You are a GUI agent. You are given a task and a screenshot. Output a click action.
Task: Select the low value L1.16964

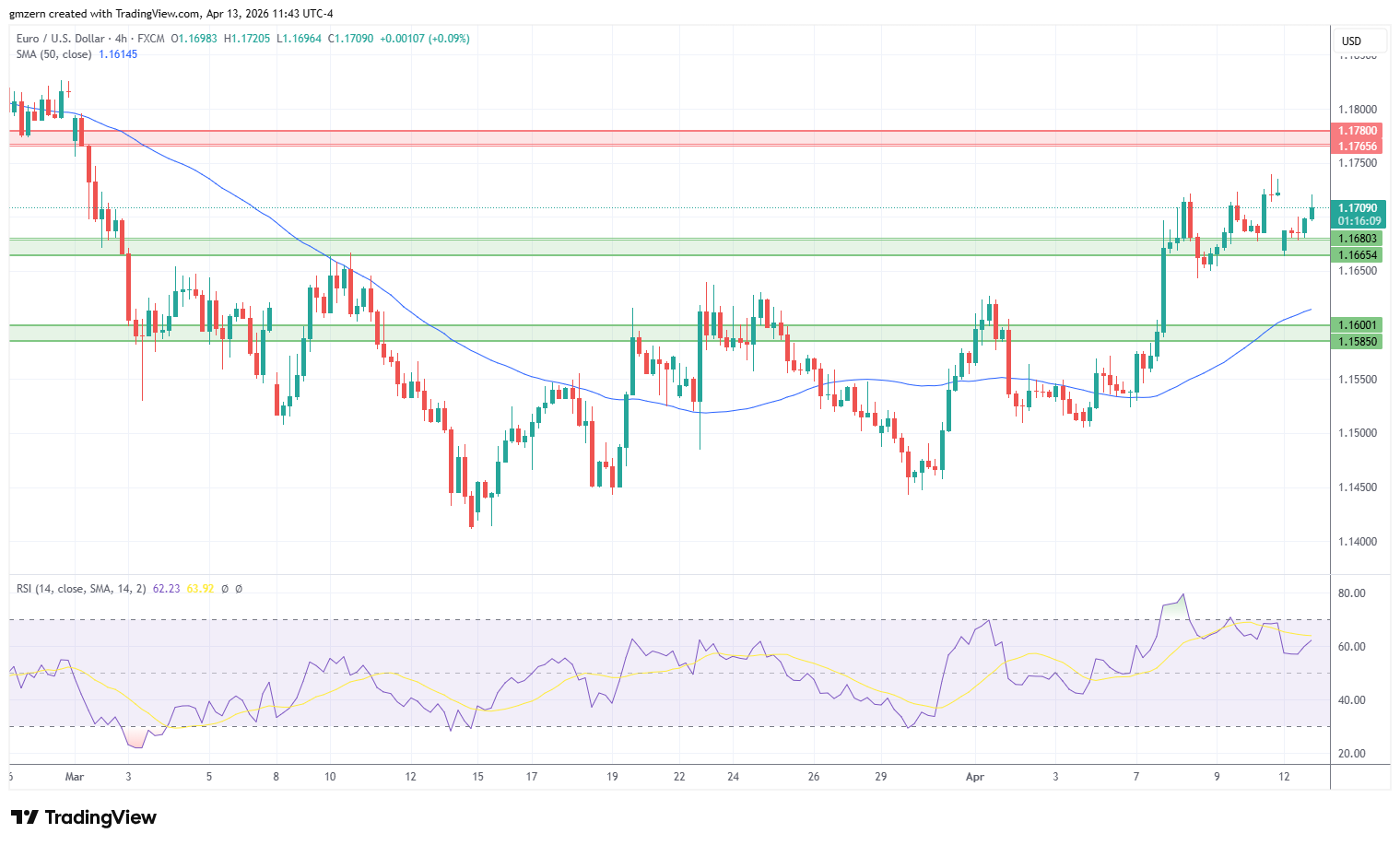299,39
